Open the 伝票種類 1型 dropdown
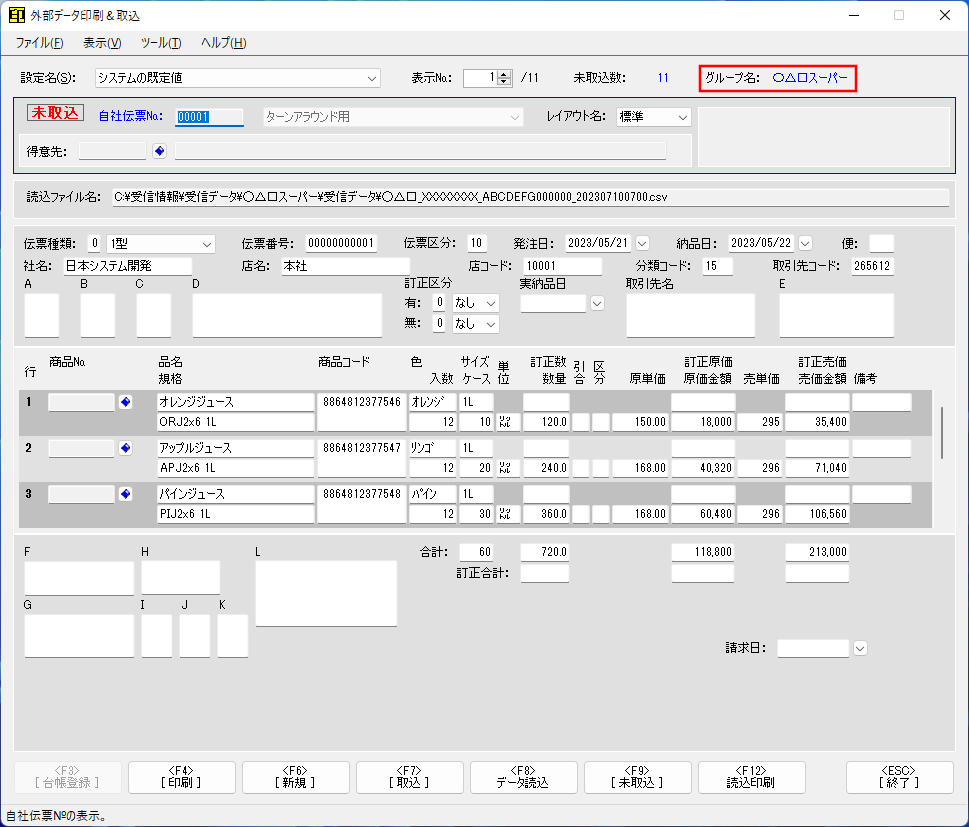969x827 pixels. pyautogui.click(x=207, y=243)
